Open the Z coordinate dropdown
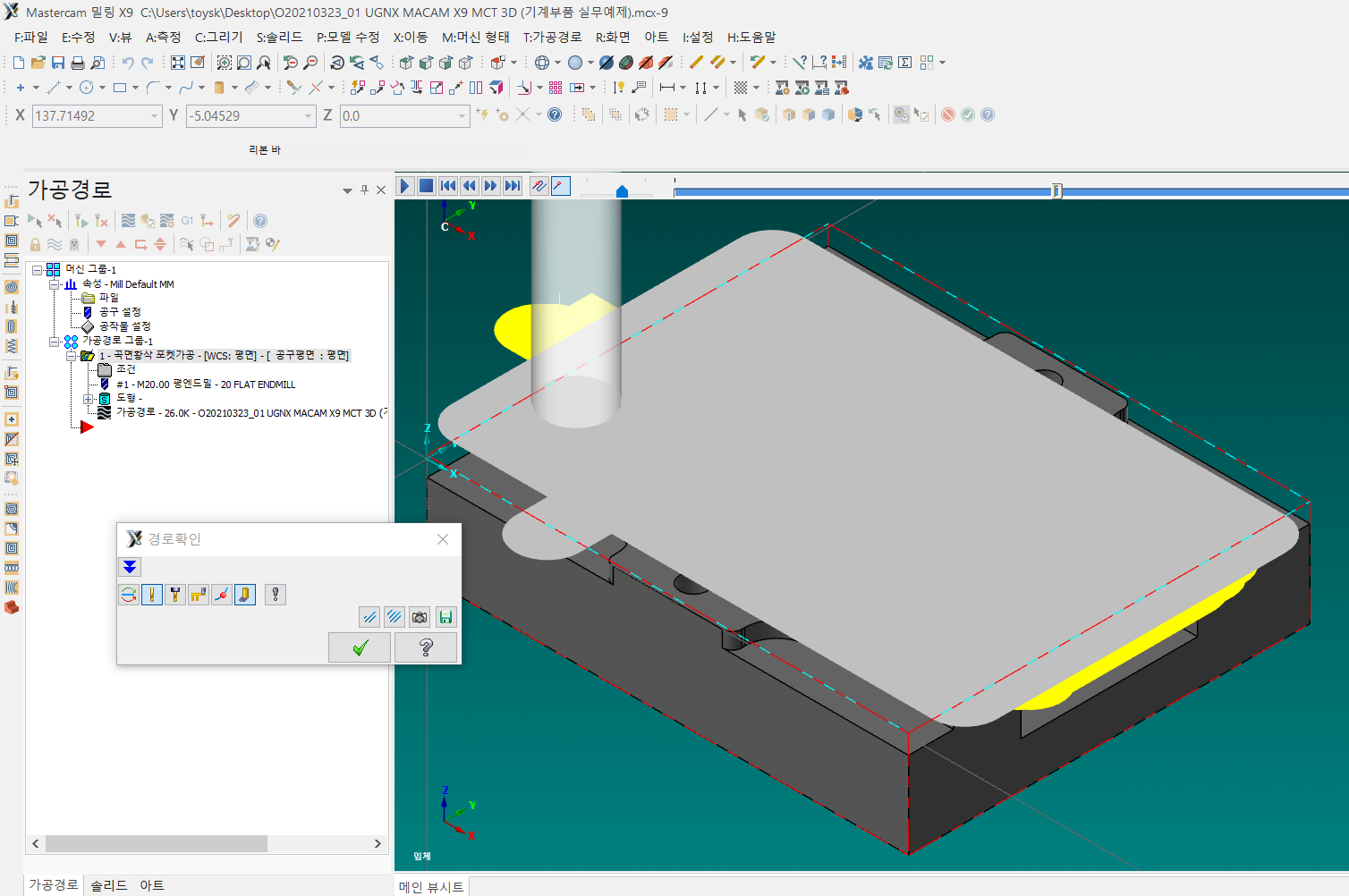Screen dimensions: 1349x896 point(462,116)
